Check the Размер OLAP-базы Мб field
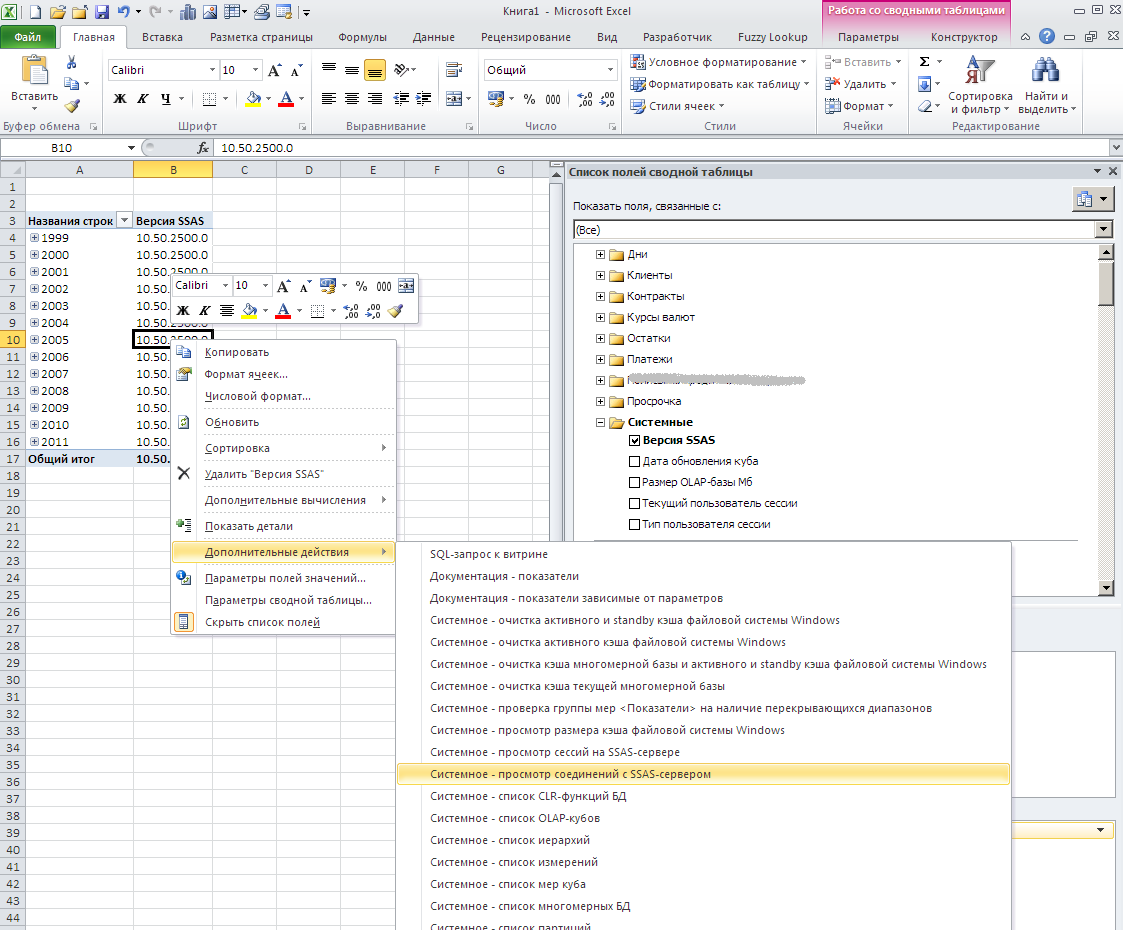The width and height of the screenshot is (1123, 930). pos(635,483)
